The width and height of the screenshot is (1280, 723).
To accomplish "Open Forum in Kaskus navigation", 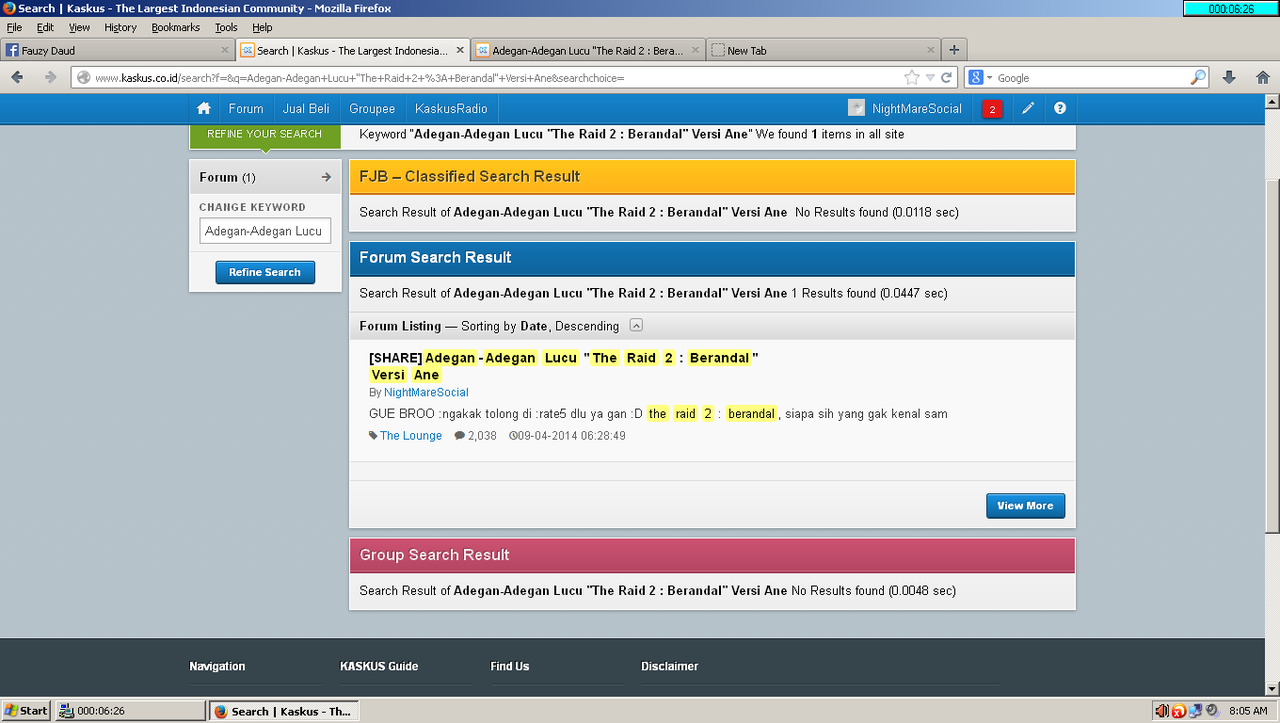I will [246, 109].
